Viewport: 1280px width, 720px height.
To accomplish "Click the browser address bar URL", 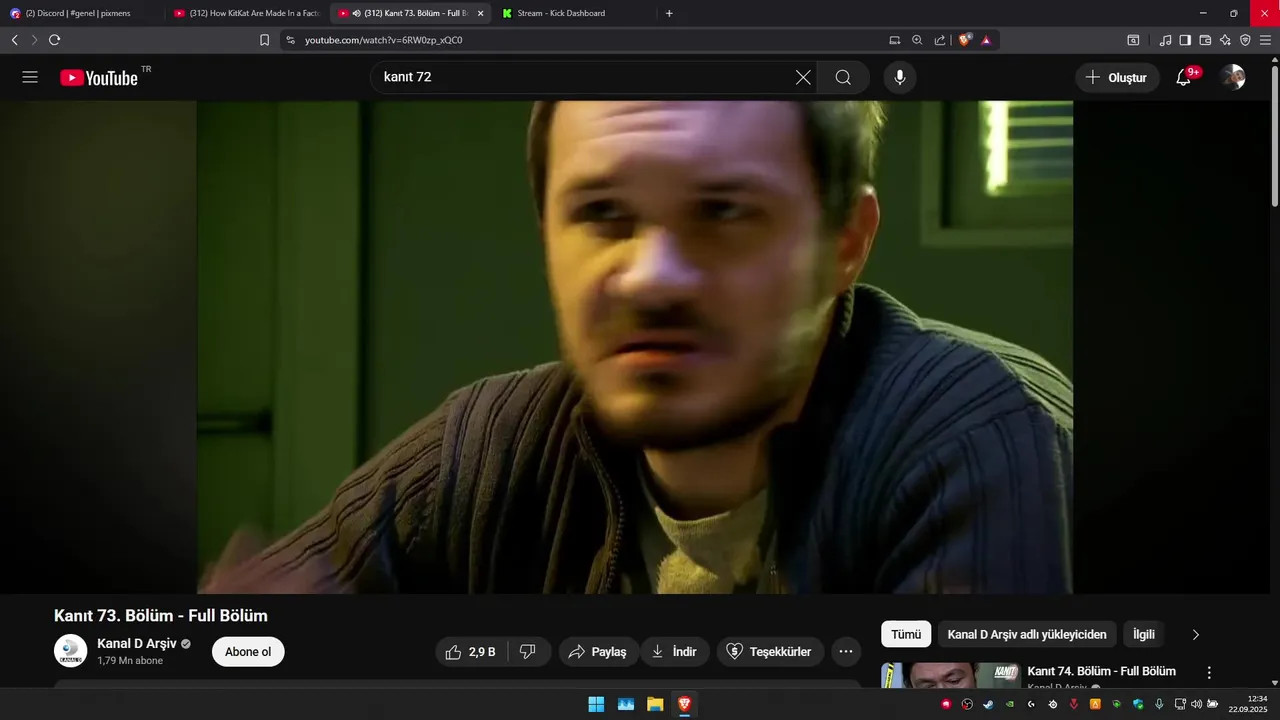I will pyautogui.click(x=383, y=40).
